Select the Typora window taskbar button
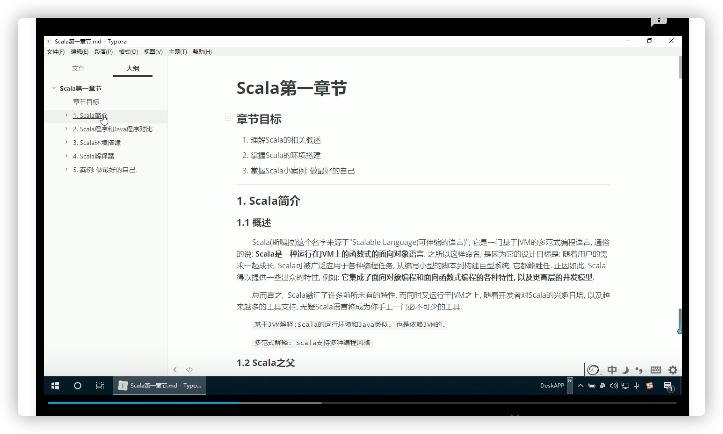 coord(160,386)
